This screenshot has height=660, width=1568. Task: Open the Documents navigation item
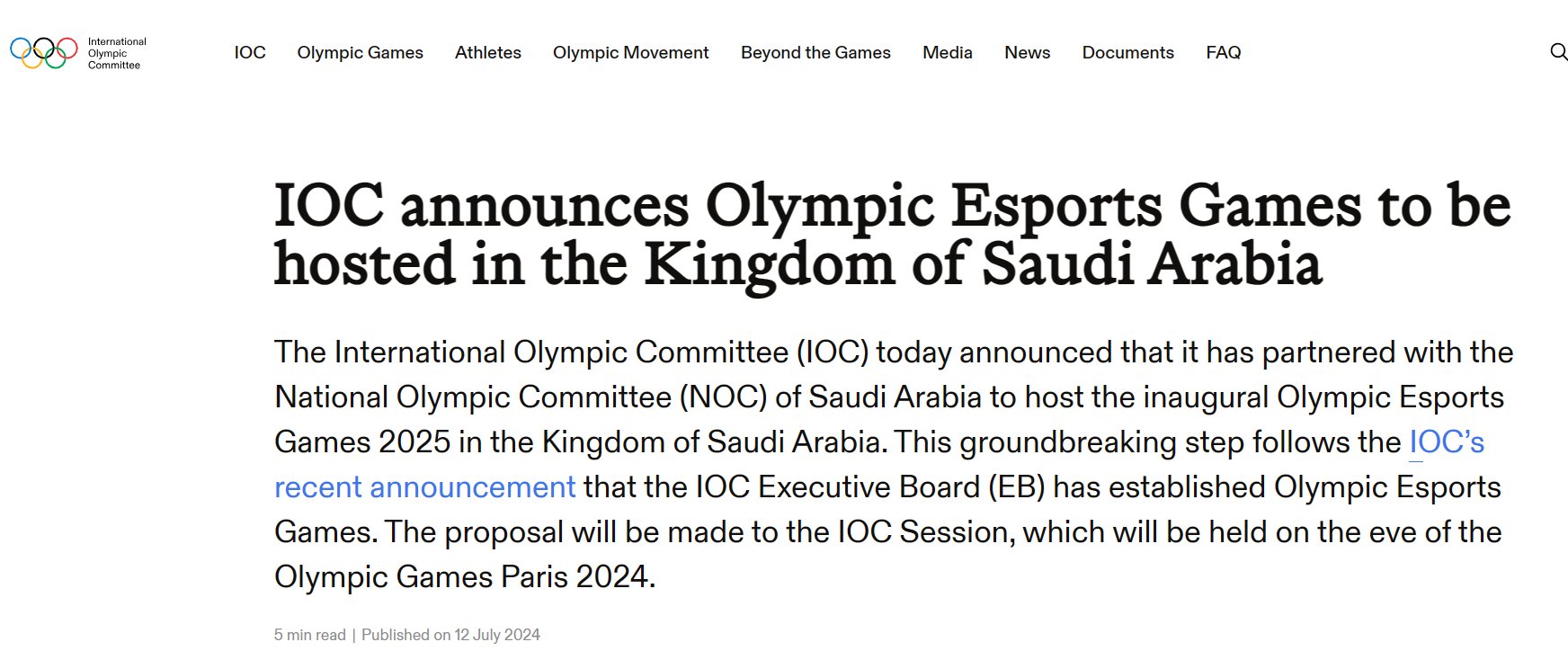click(x=1127, y=53)
